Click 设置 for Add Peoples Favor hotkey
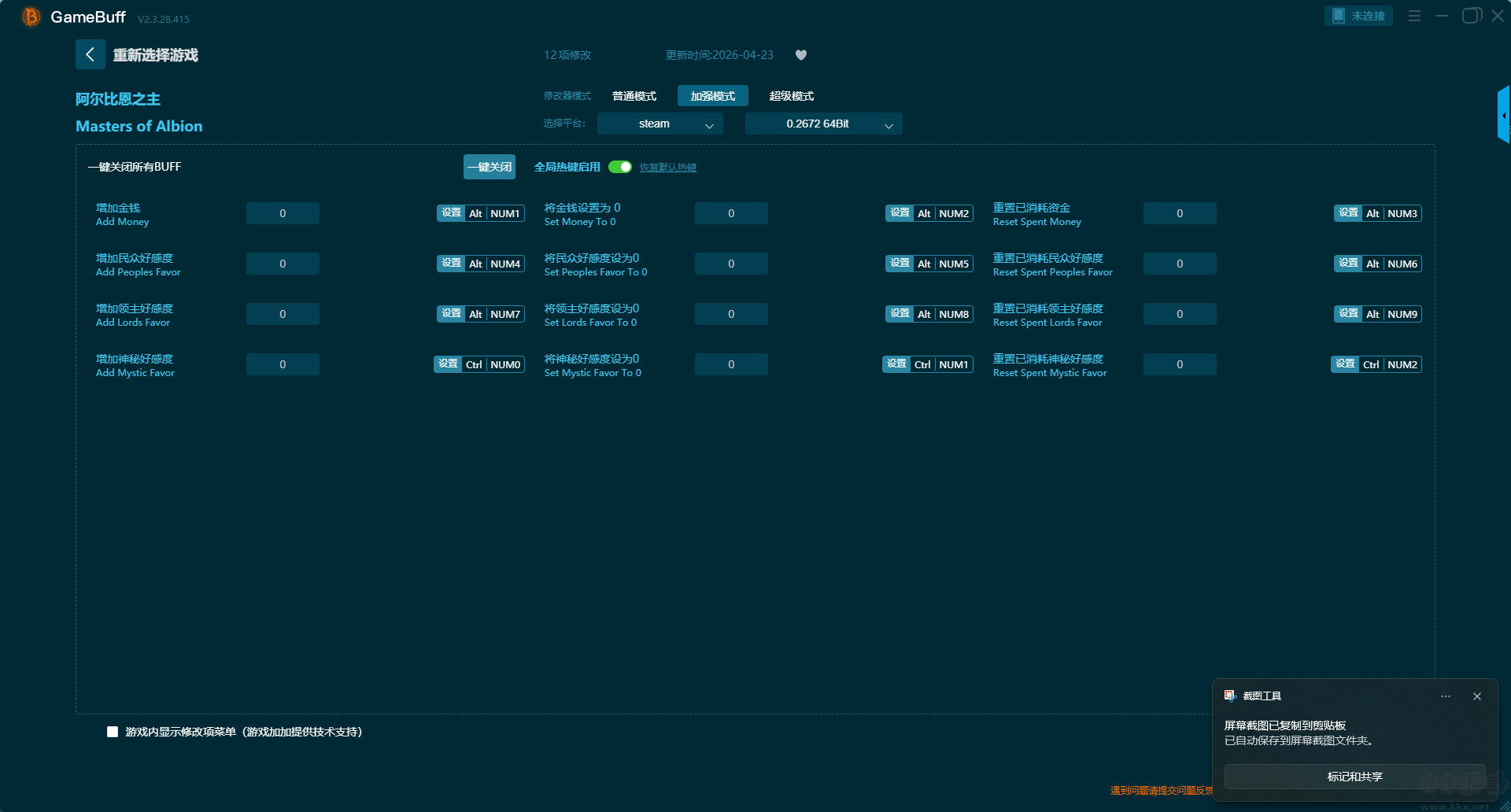 (451, 264)
